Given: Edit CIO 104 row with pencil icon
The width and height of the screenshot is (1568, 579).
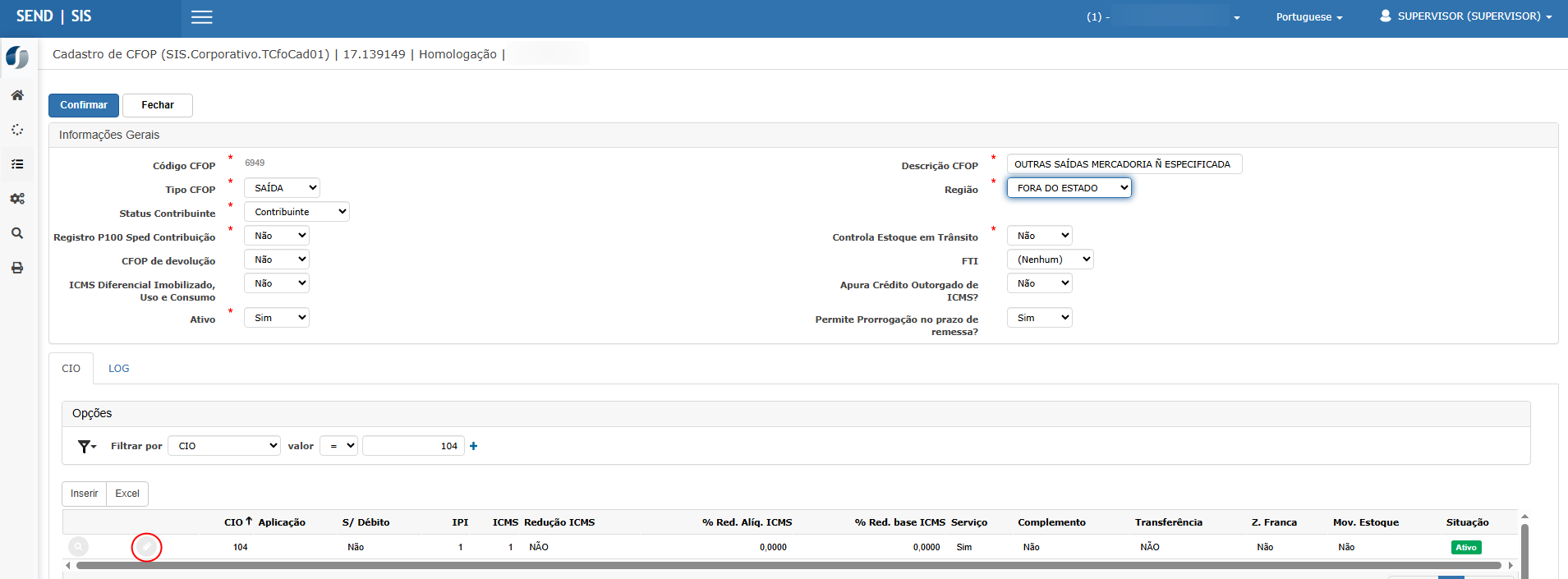Looking at the screenshot, I should (147, 547).
